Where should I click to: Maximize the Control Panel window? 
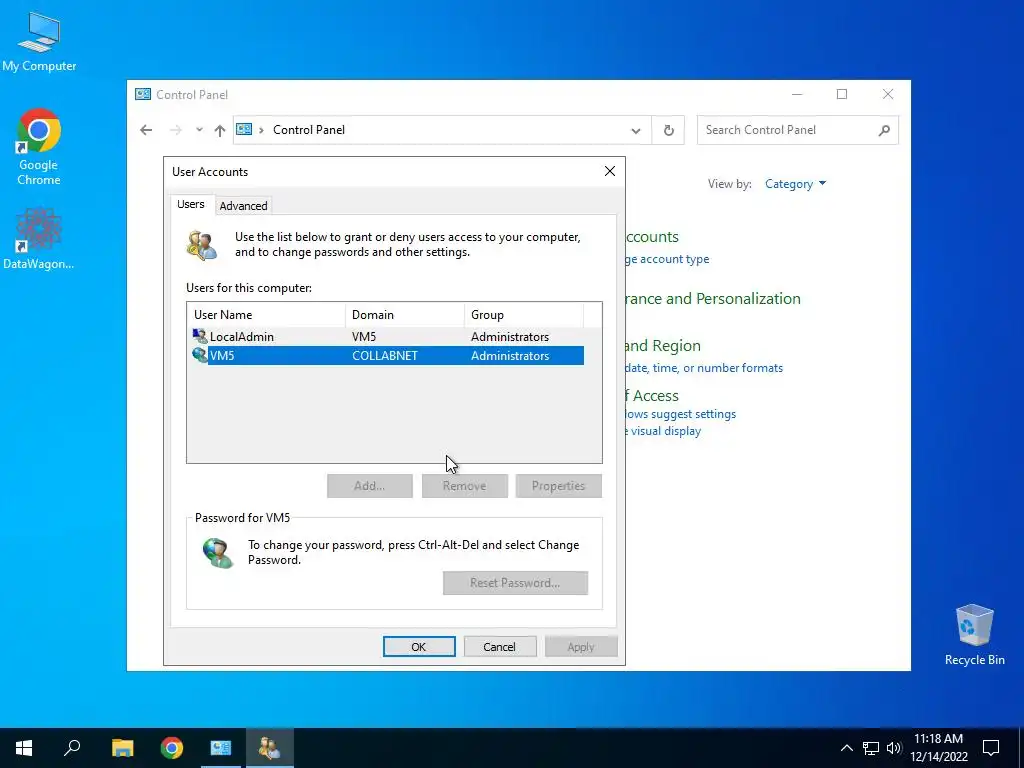[842, 94]
